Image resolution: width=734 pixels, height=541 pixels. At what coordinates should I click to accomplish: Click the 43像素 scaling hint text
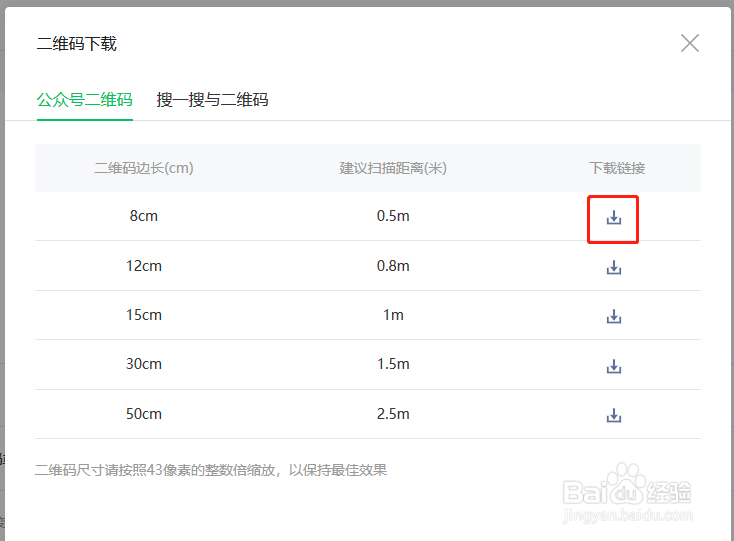pos(211,470)
